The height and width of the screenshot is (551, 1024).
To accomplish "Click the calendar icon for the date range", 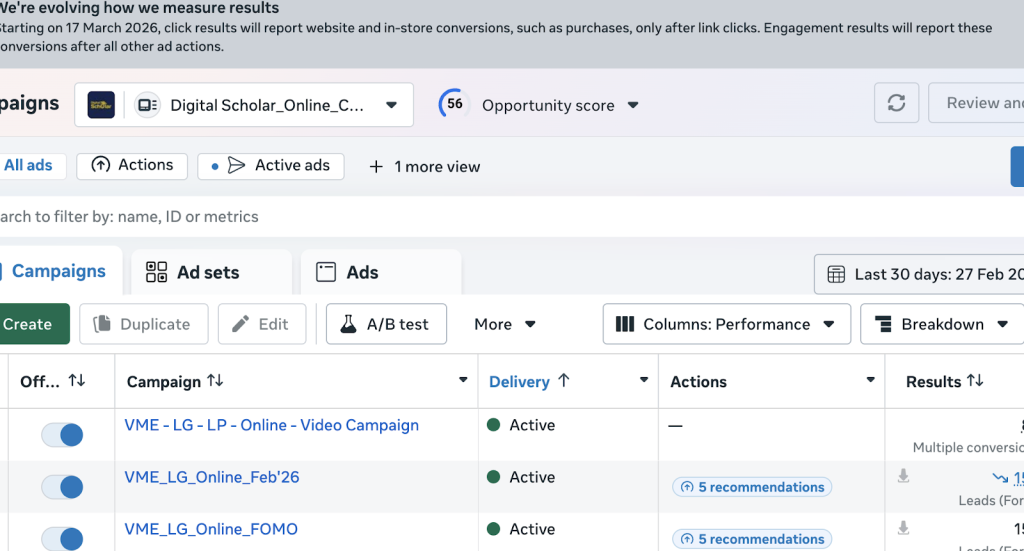I will (836, 275).
